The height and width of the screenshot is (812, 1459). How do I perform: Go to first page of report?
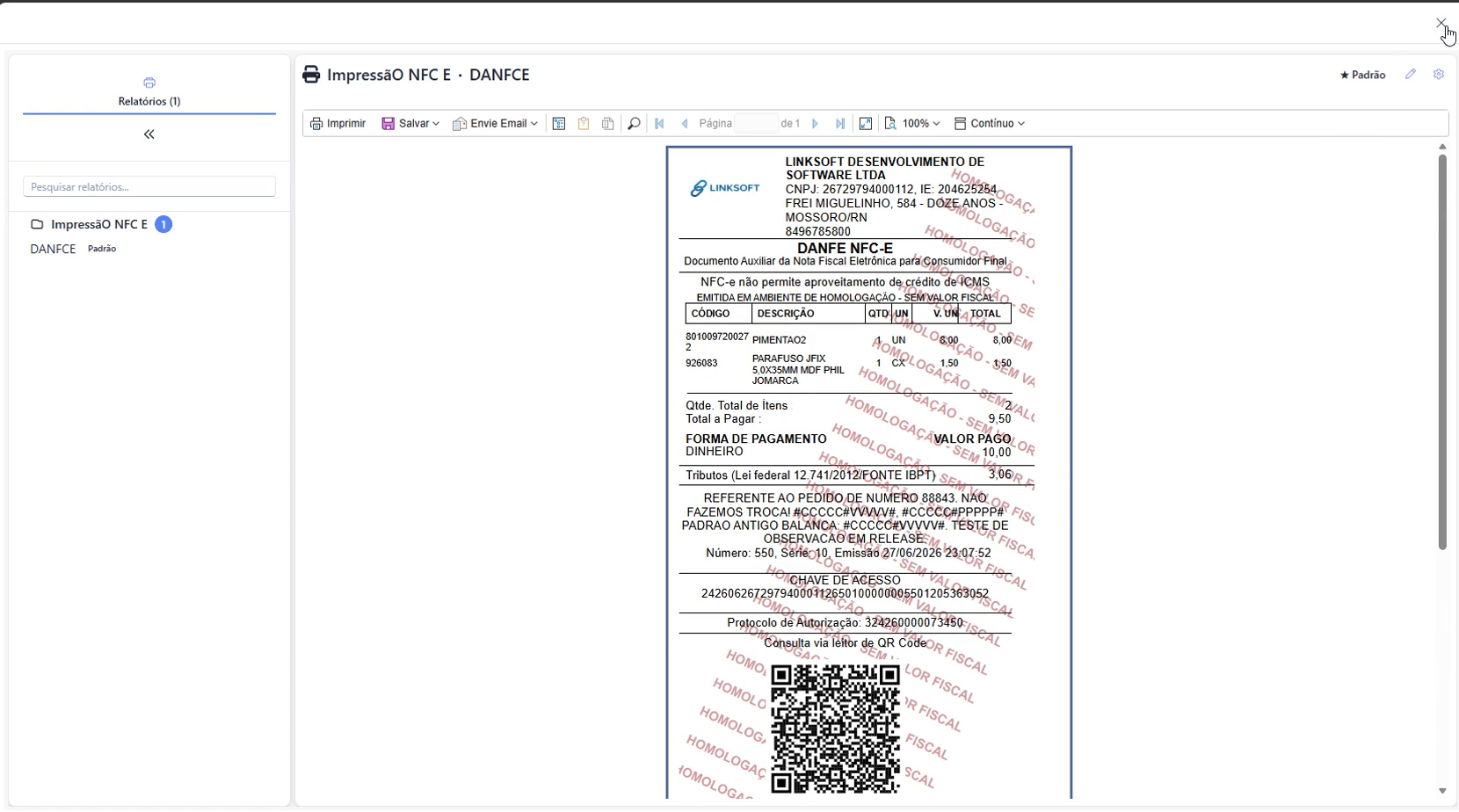click(x=659, y=124)
